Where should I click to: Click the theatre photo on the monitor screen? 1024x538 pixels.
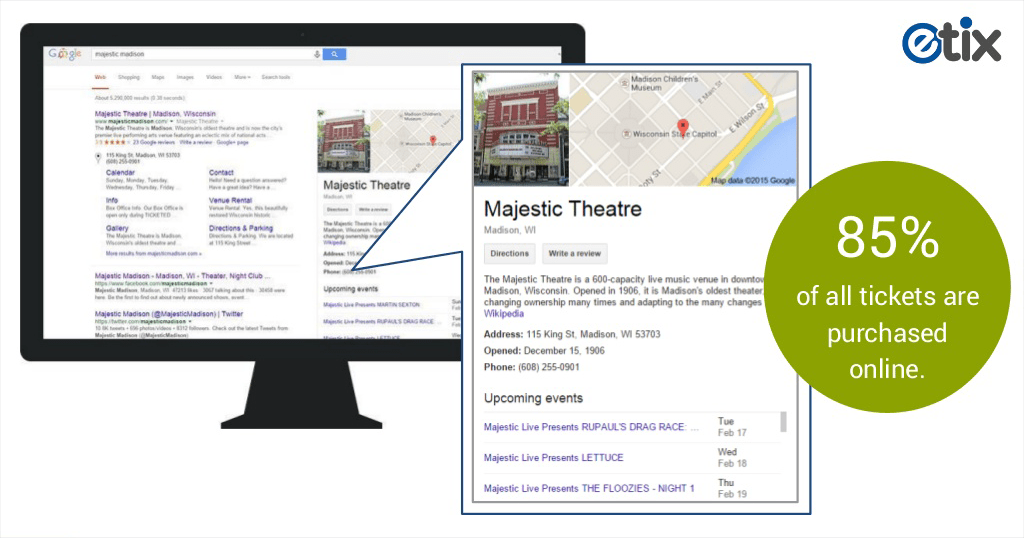[x=344, y=141]
